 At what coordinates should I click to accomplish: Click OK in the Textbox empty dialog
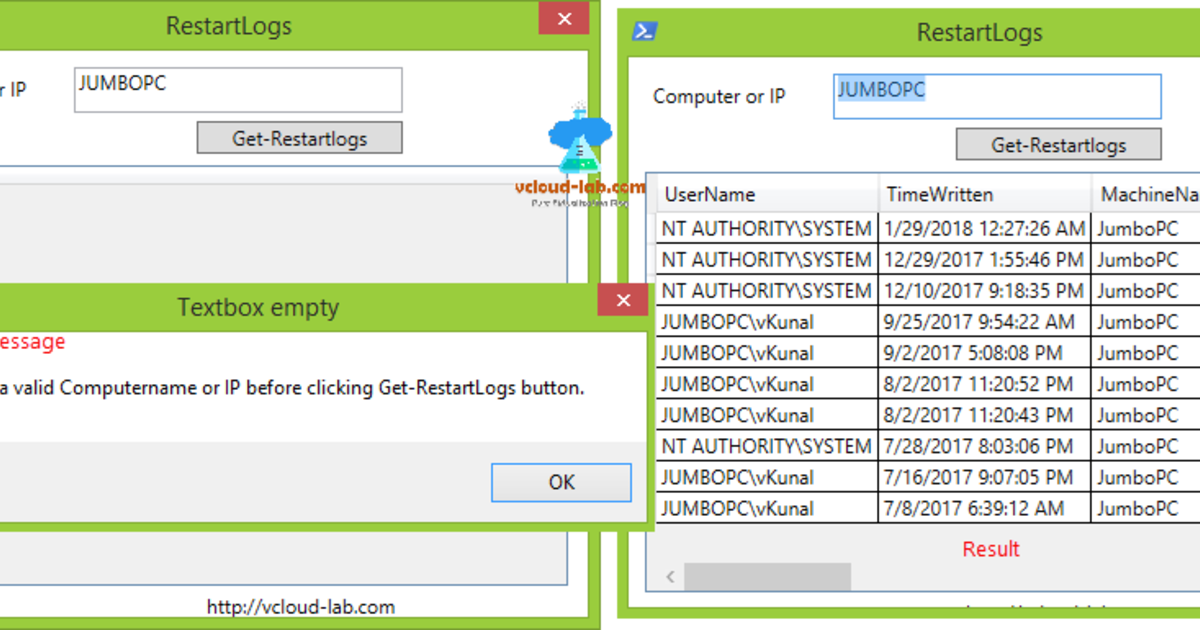[x=561, y=482]
